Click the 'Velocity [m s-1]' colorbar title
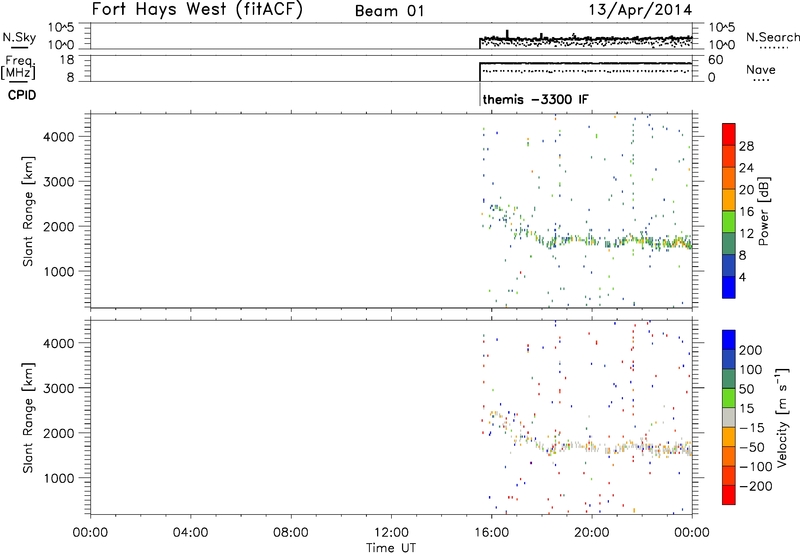The width and height of the screenshot is (800, 554). [x=782, y=418]
